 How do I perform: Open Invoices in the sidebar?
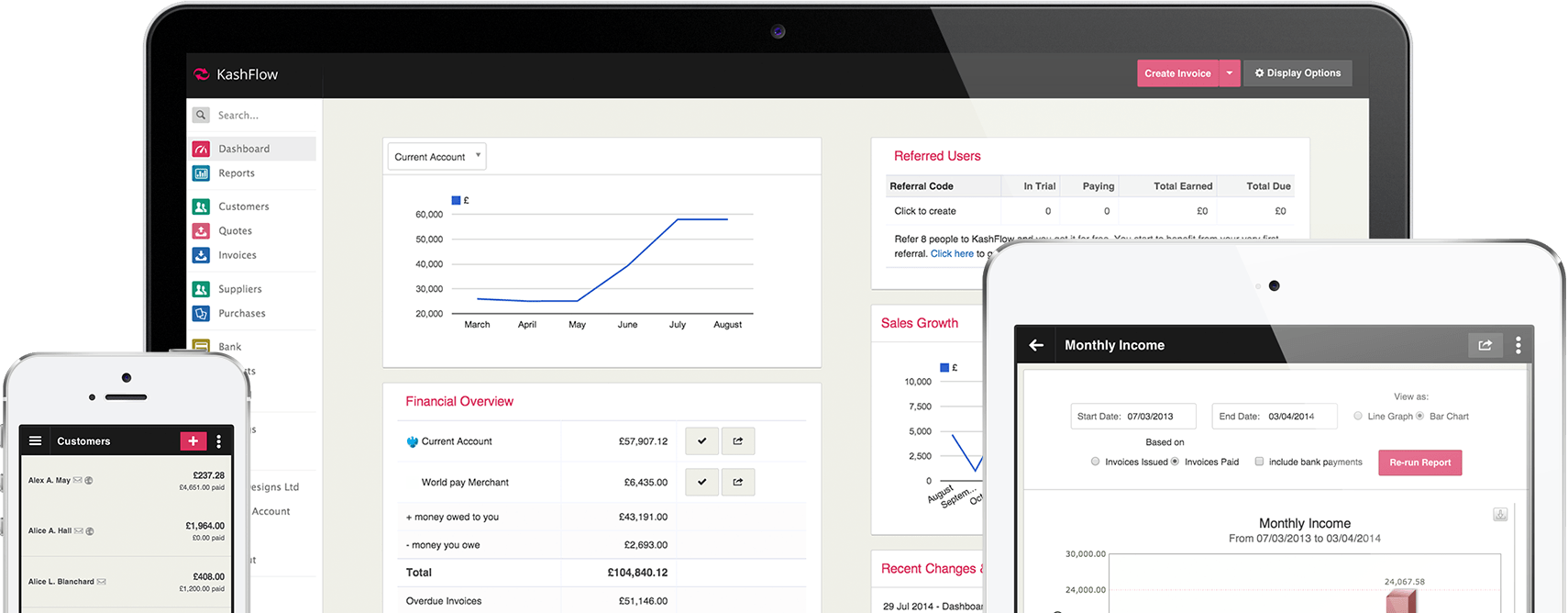coord(237,255)
